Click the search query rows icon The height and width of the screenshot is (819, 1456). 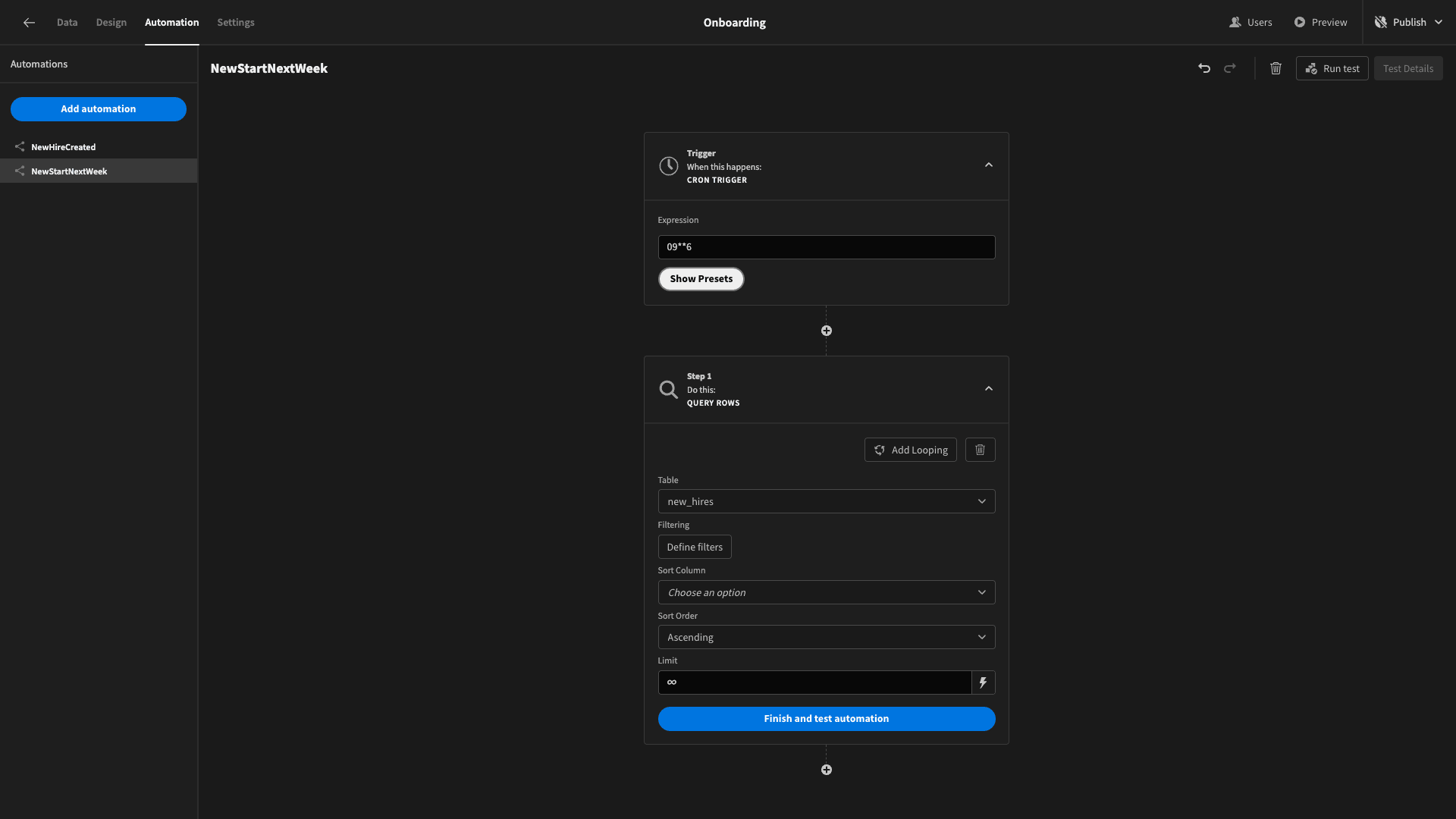(668, 389)
